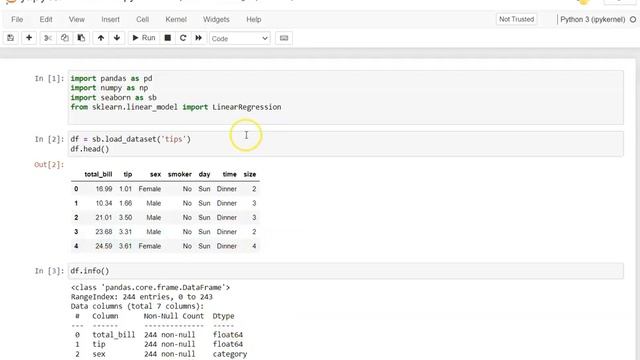The width and height of the screenshot is (640, 360).
Task: Click the 24.59 total_bill value
Action: 104,246
